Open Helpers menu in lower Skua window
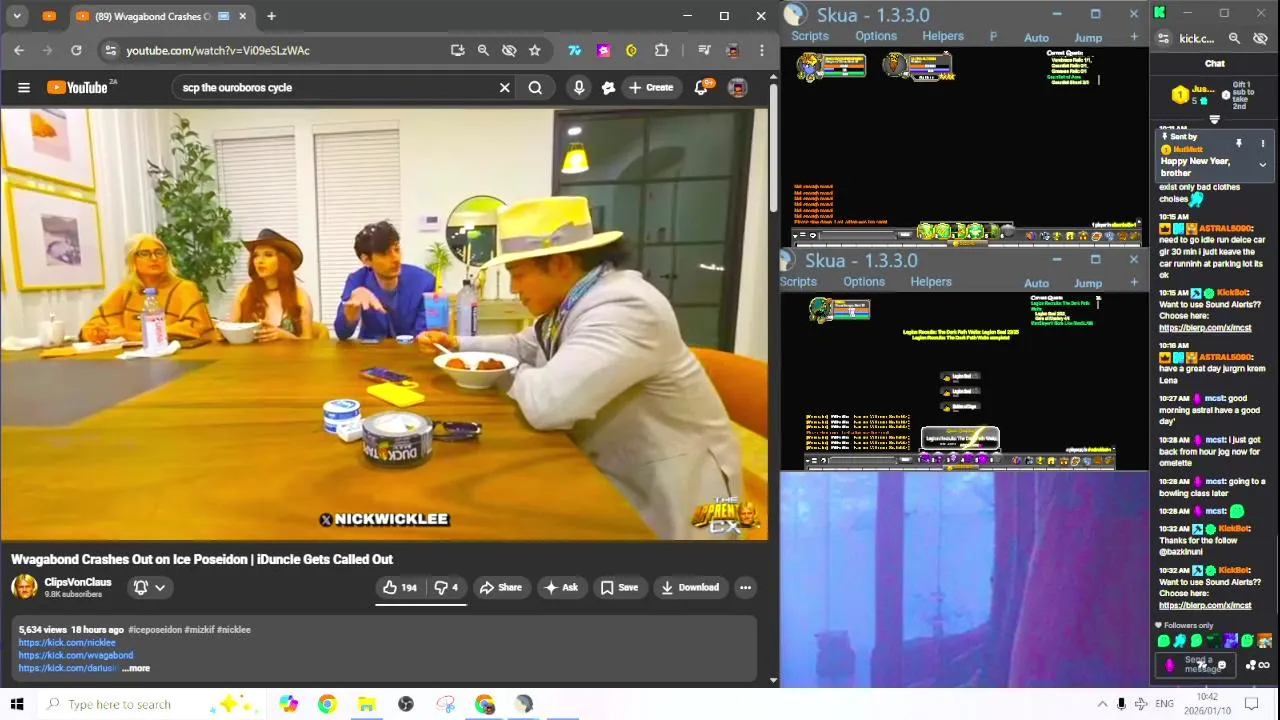This screenshot has height=720, width=1280. click(x=931, y=282)
